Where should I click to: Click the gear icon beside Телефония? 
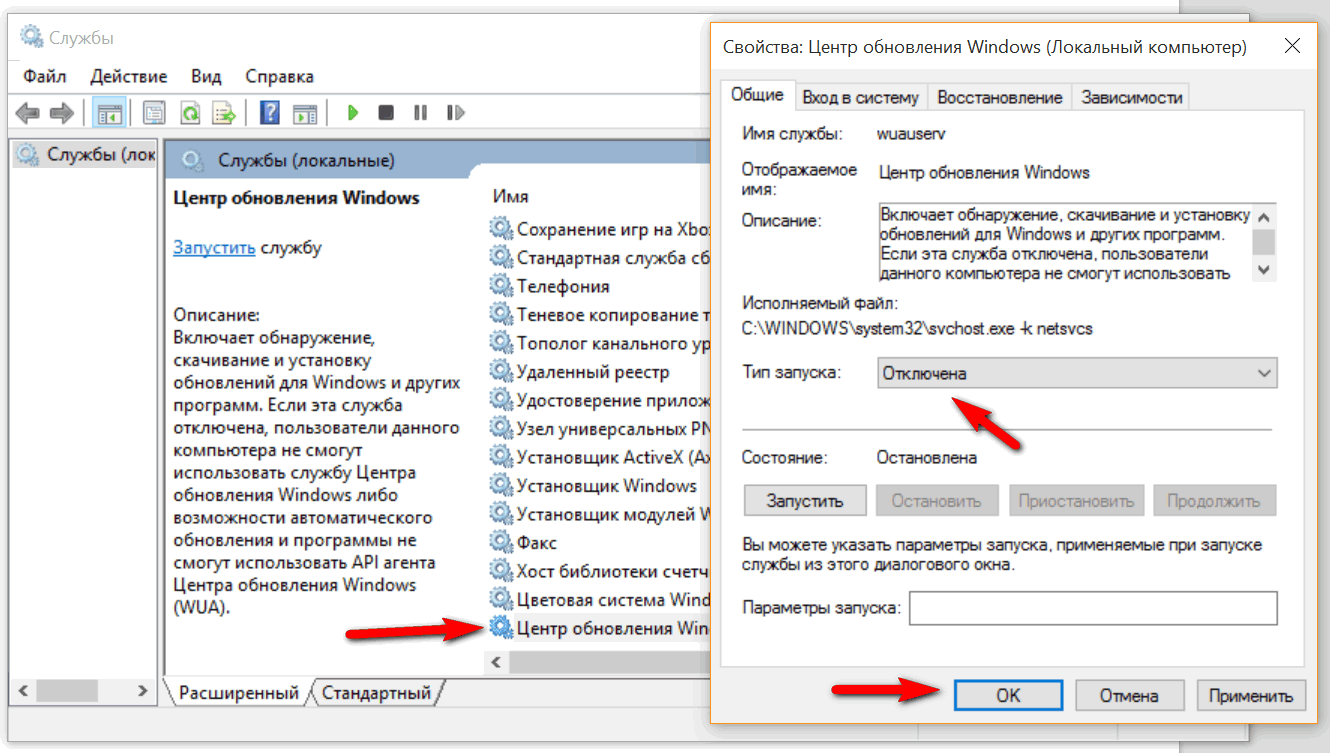[500, 286]
